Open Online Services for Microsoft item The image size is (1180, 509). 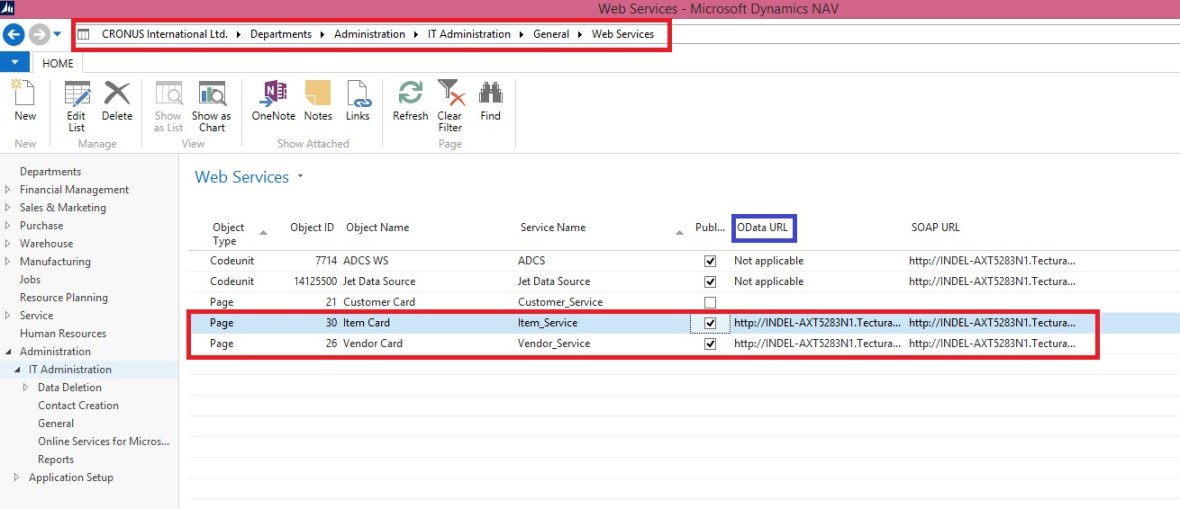point(104,441)
